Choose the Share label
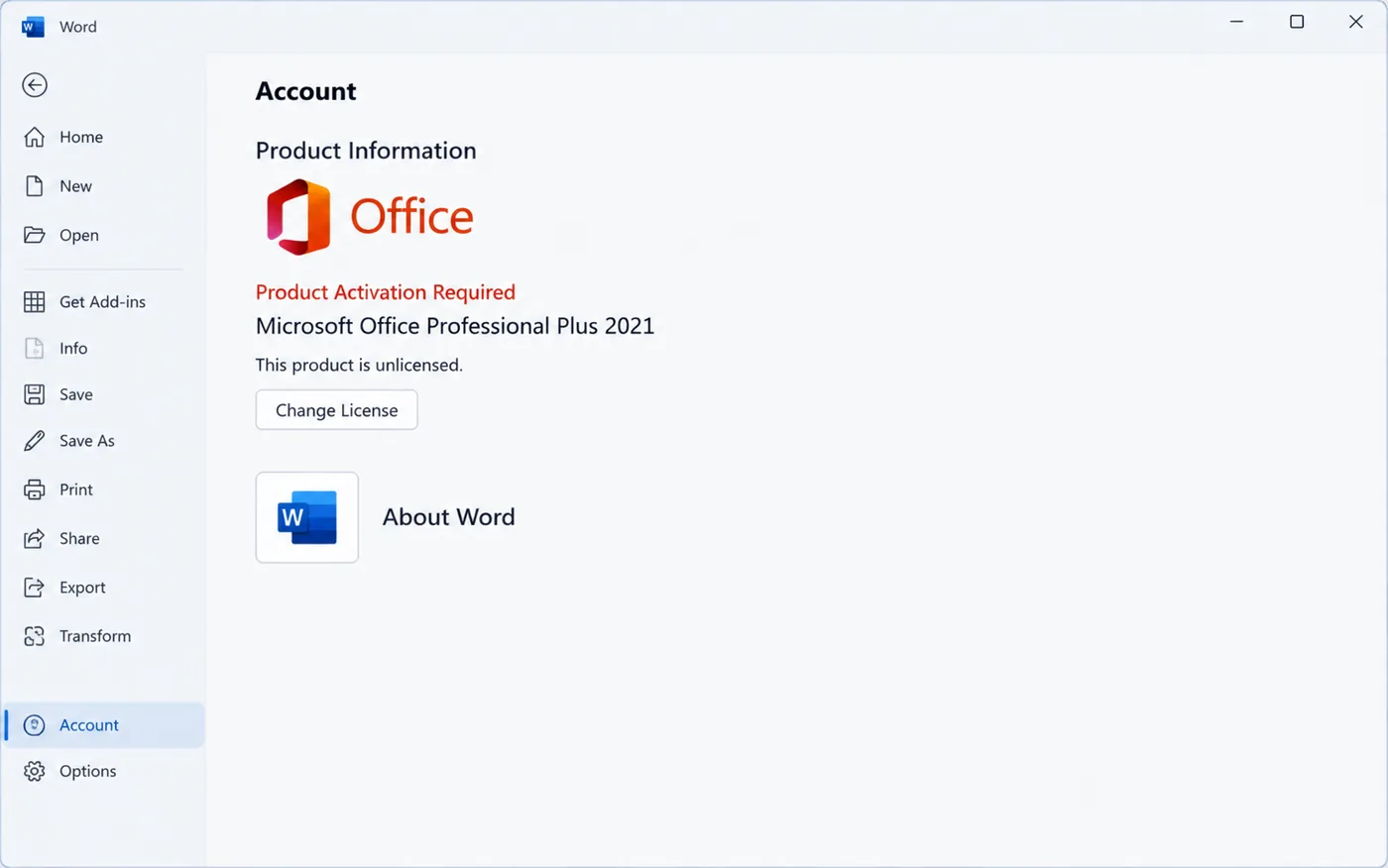1388x868 pixels. pyautogui.click(x=79, y=538)
